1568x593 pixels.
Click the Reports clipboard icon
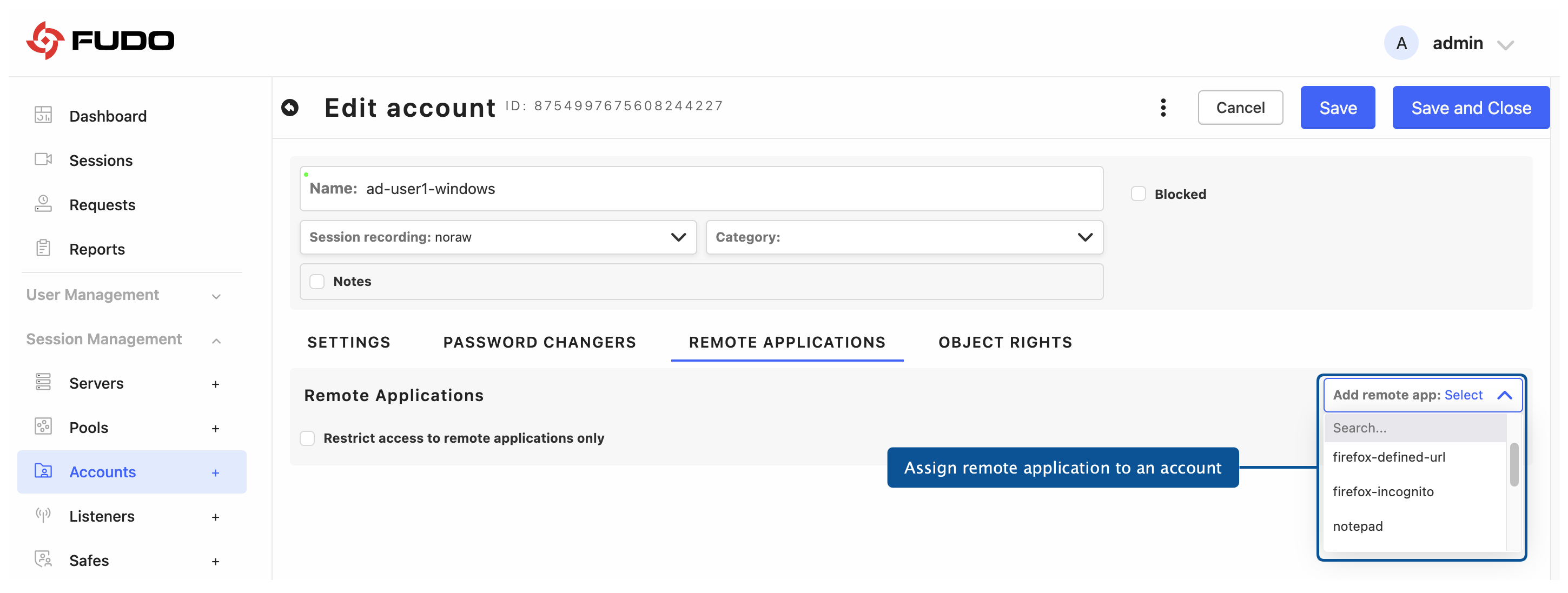coord(43,249)
